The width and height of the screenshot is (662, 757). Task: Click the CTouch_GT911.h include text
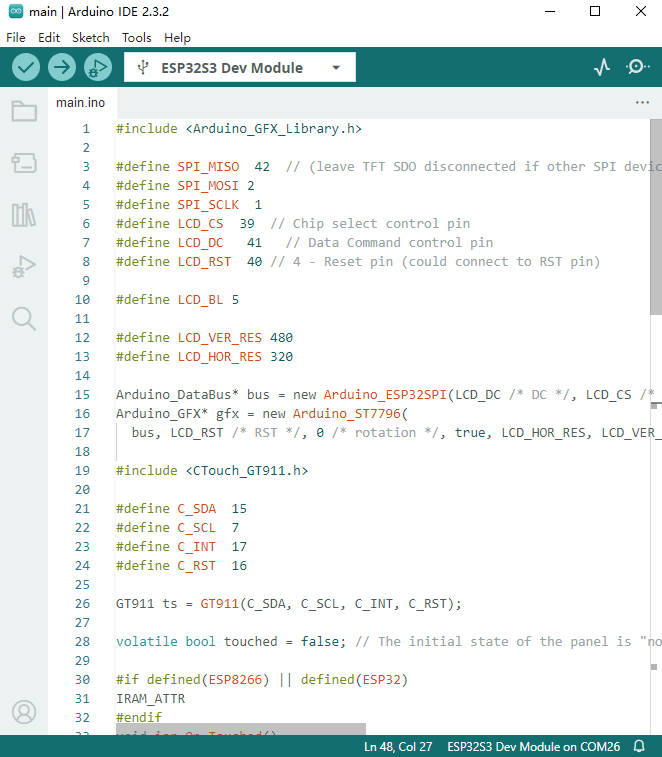[246, 471]
